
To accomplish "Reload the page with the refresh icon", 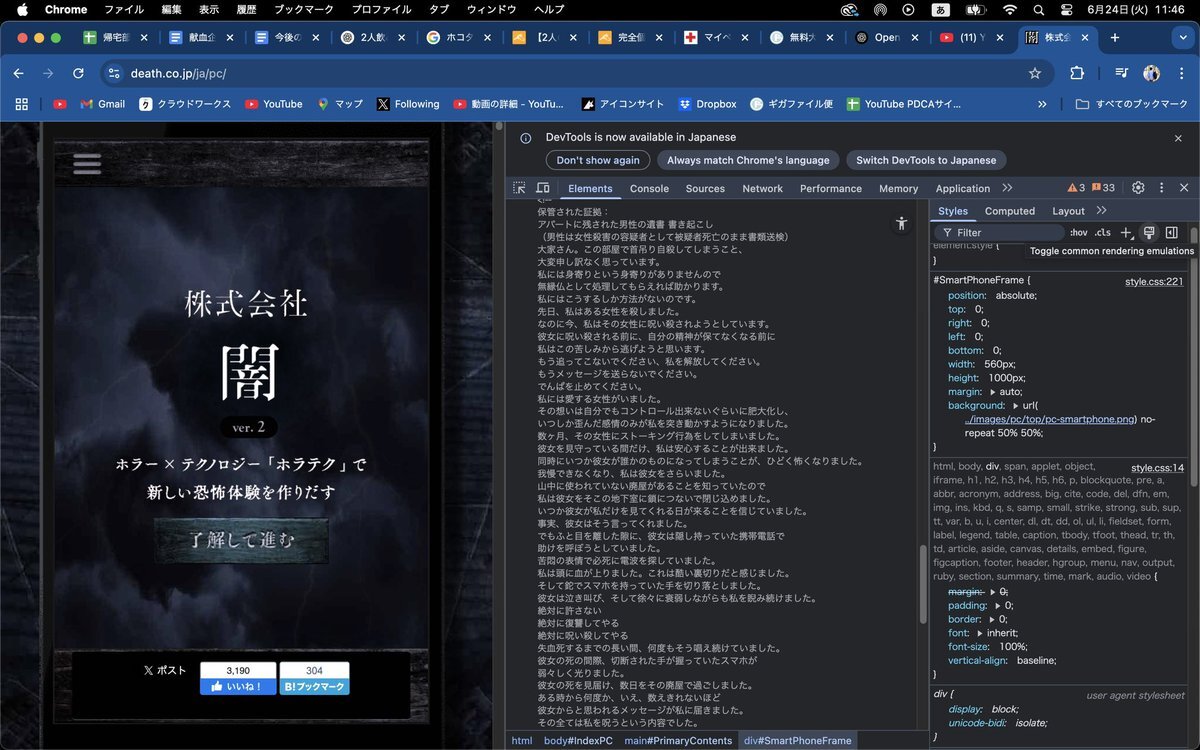I will (78, 73).
